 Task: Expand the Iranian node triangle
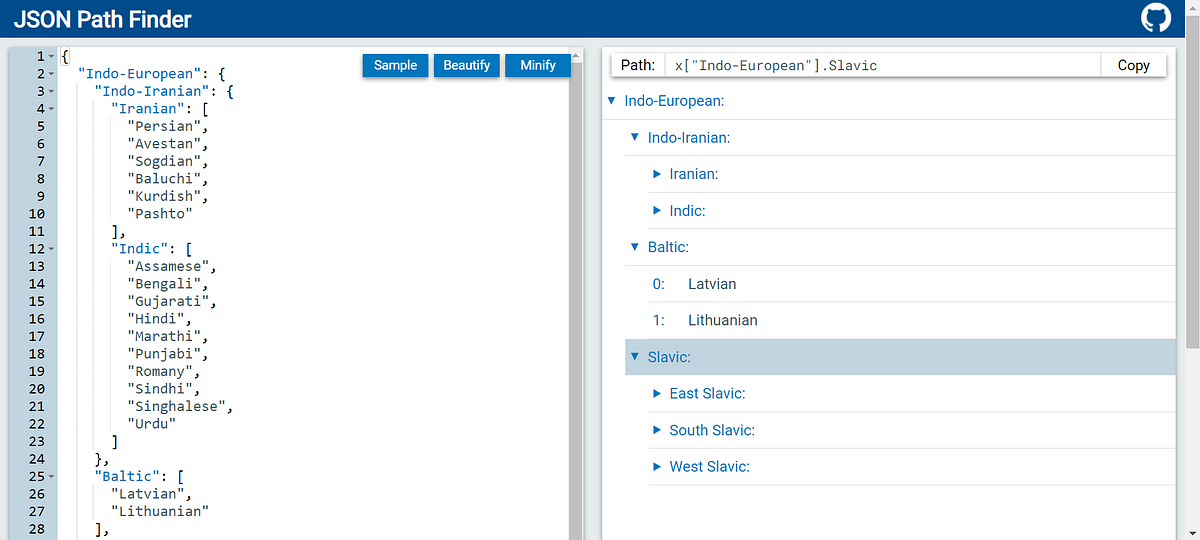coord(657,174)
